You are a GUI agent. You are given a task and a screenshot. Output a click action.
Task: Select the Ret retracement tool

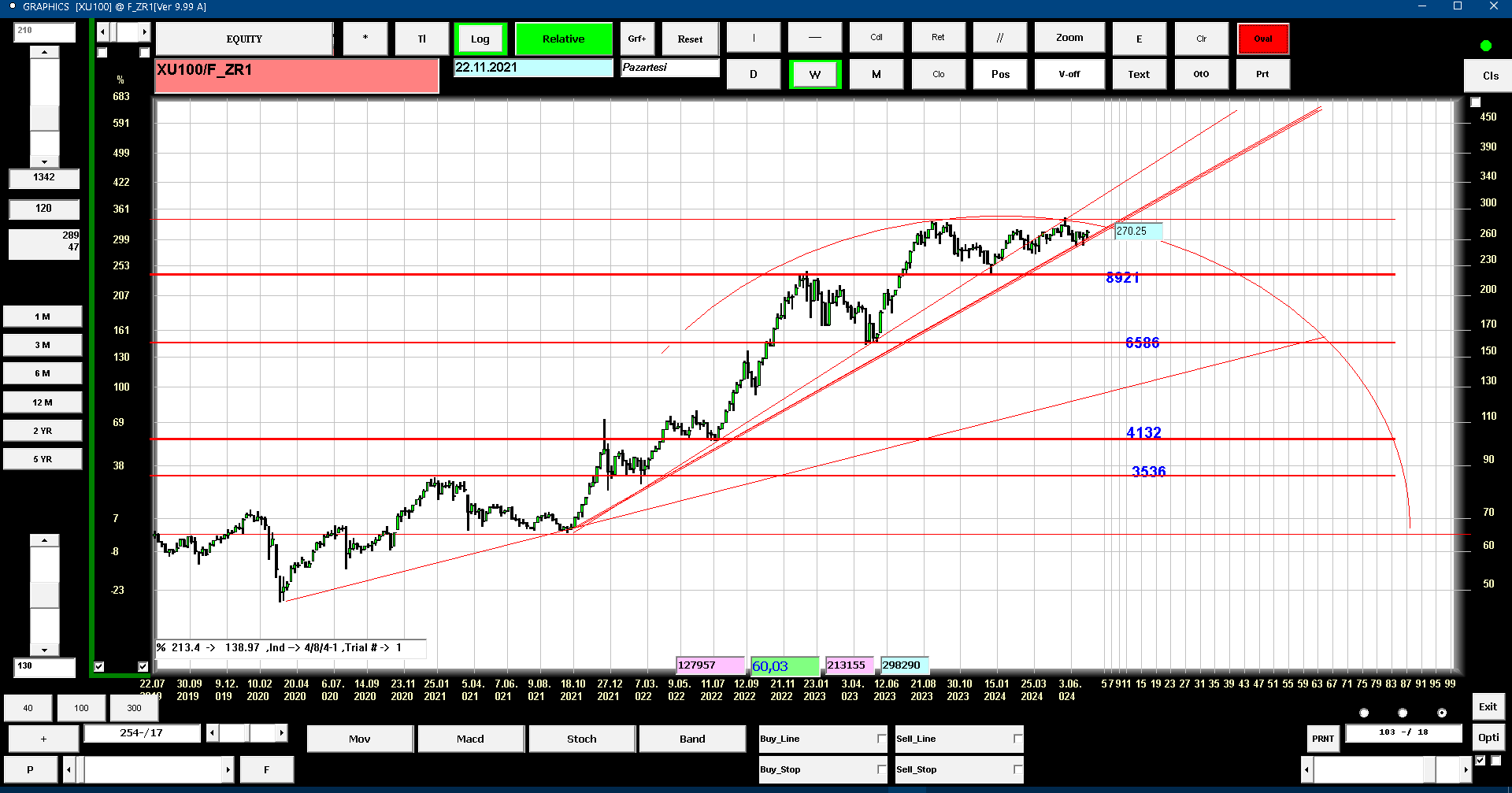[x=938, y=38]
